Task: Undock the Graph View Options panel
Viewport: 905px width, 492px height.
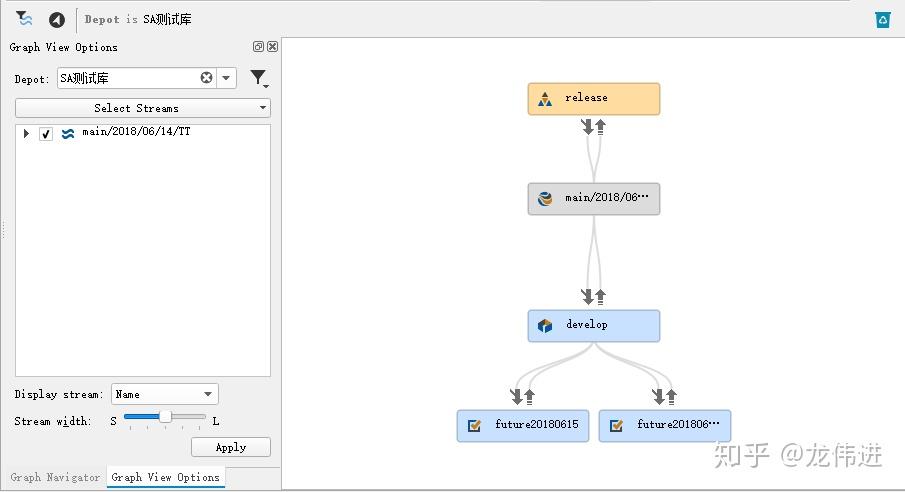Action: pos(258,47)
